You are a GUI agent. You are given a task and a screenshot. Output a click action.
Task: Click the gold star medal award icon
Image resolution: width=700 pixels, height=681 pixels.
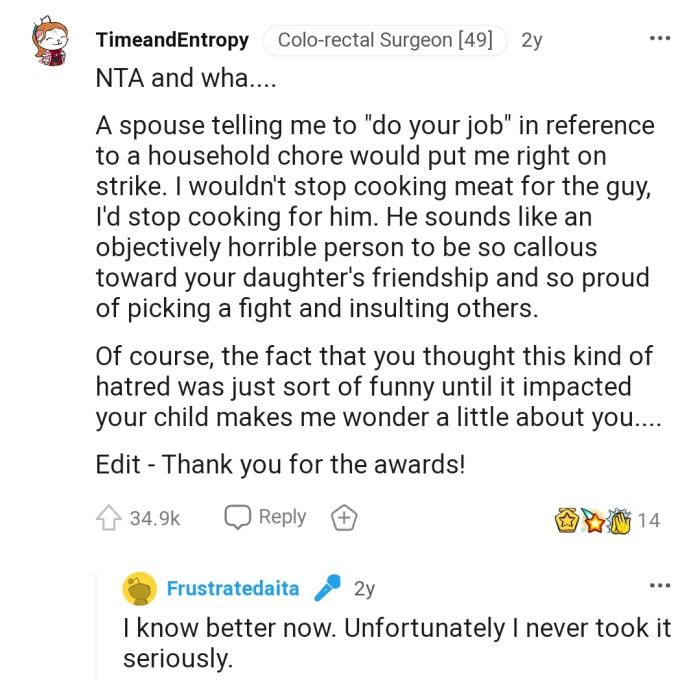point(567,520)
